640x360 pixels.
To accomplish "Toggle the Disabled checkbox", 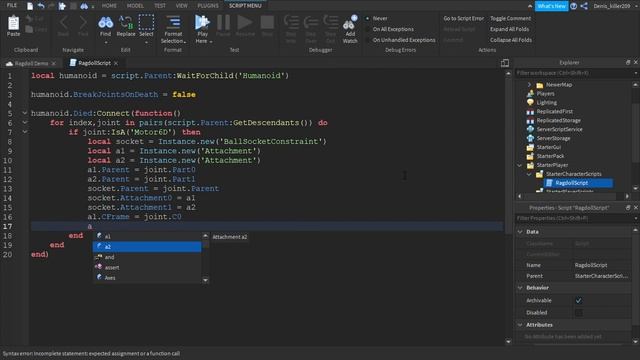I will coord(579,313).
